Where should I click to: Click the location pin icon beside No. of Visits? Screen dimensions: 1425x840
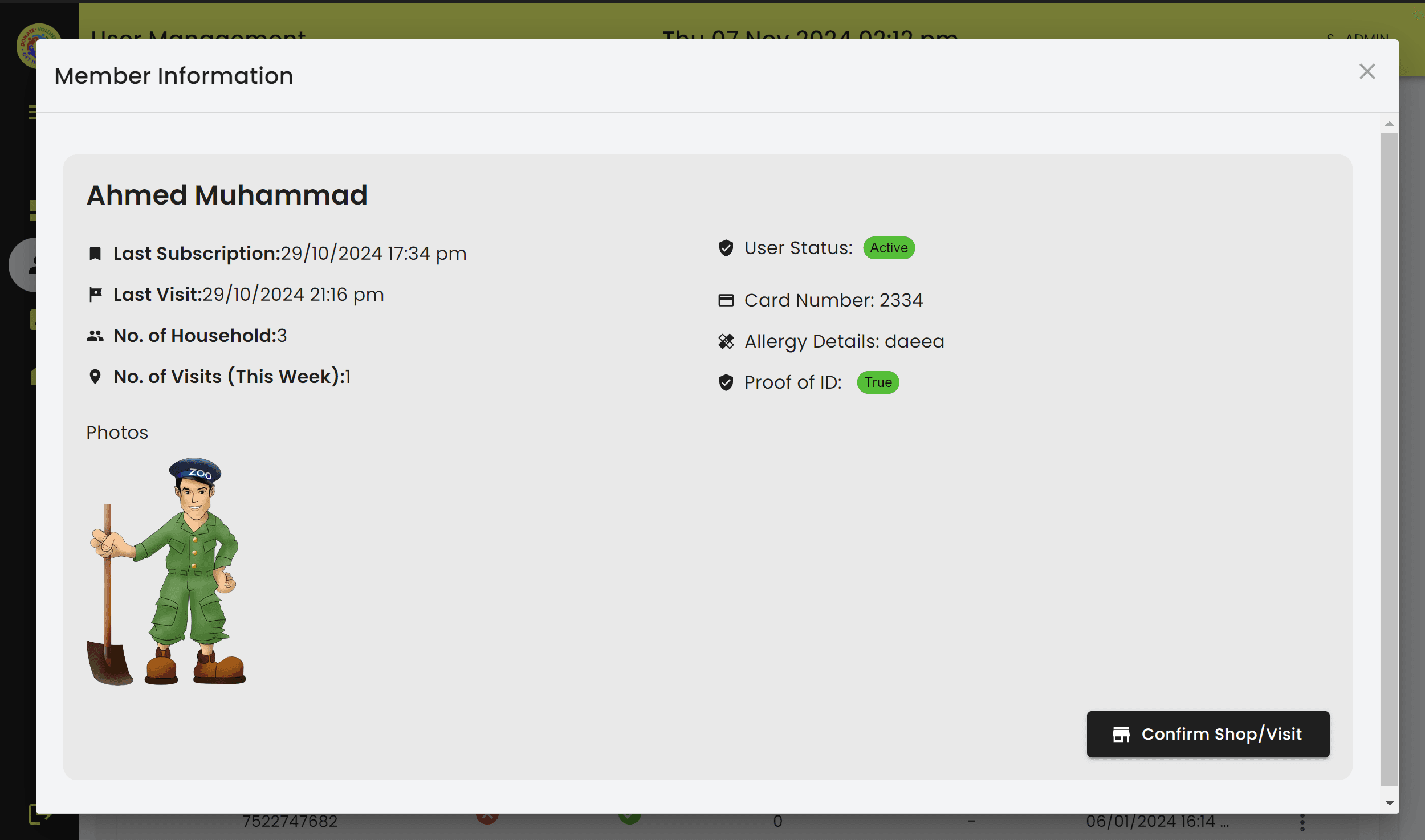tap(95, 377)
